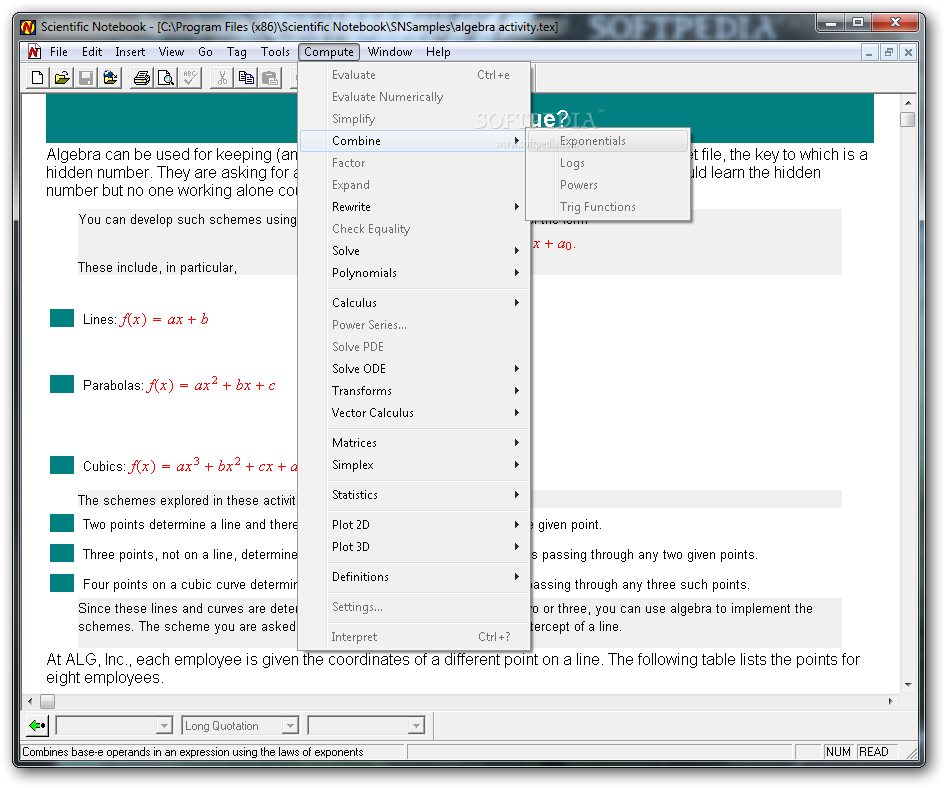946x788 pixels.
Task: Choose Evaluate Numerically menu entry
Action: tap(415, 97)
